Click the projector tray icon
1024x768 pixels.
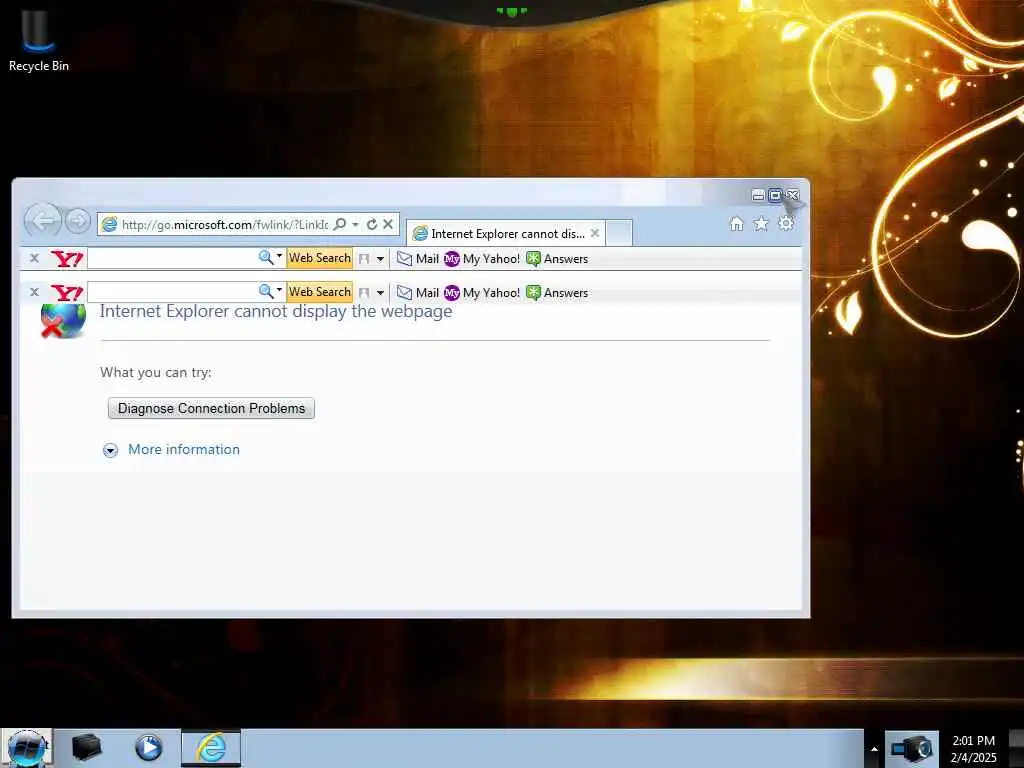912,748
